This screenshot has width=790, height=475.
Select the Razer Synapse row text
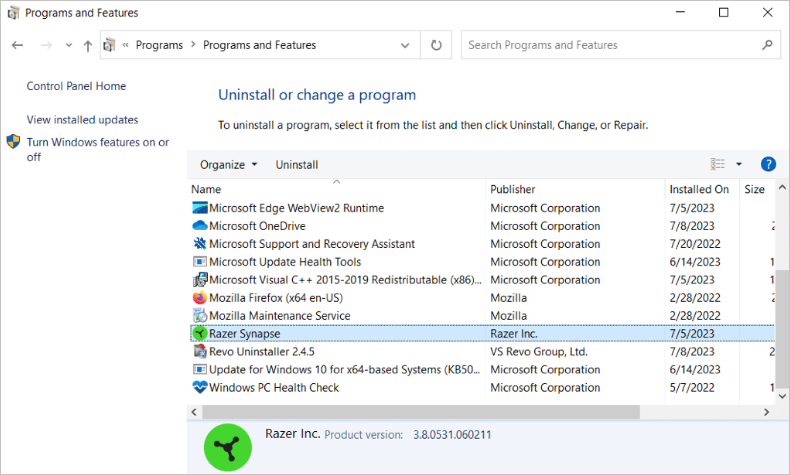pyautogui.click(x=244, y=333)
